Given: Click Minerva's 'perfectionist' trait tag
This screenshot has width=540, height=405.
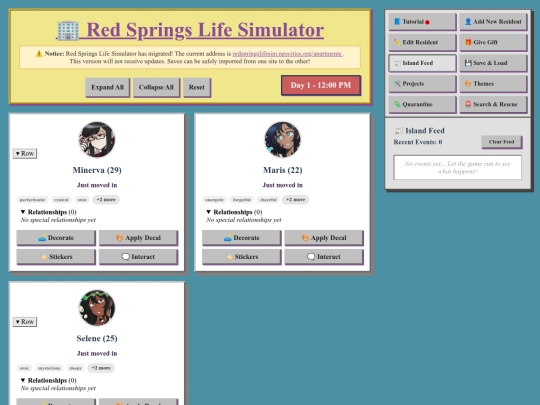Looking at the screenshot, I should [32, 200].
